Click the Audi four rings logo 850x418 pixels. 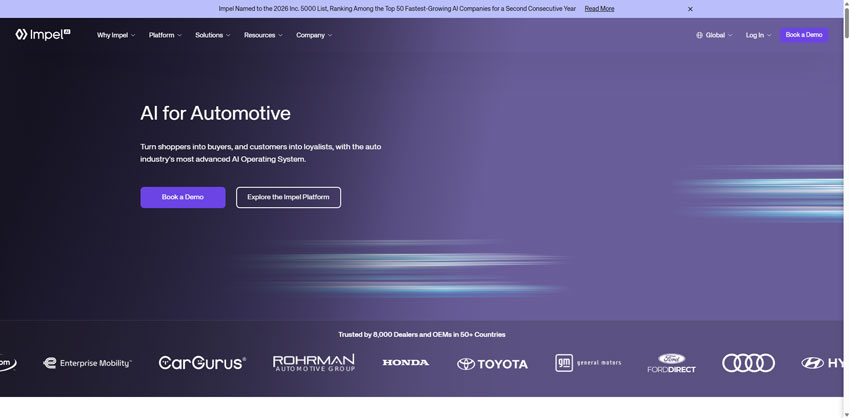(748, 363)
